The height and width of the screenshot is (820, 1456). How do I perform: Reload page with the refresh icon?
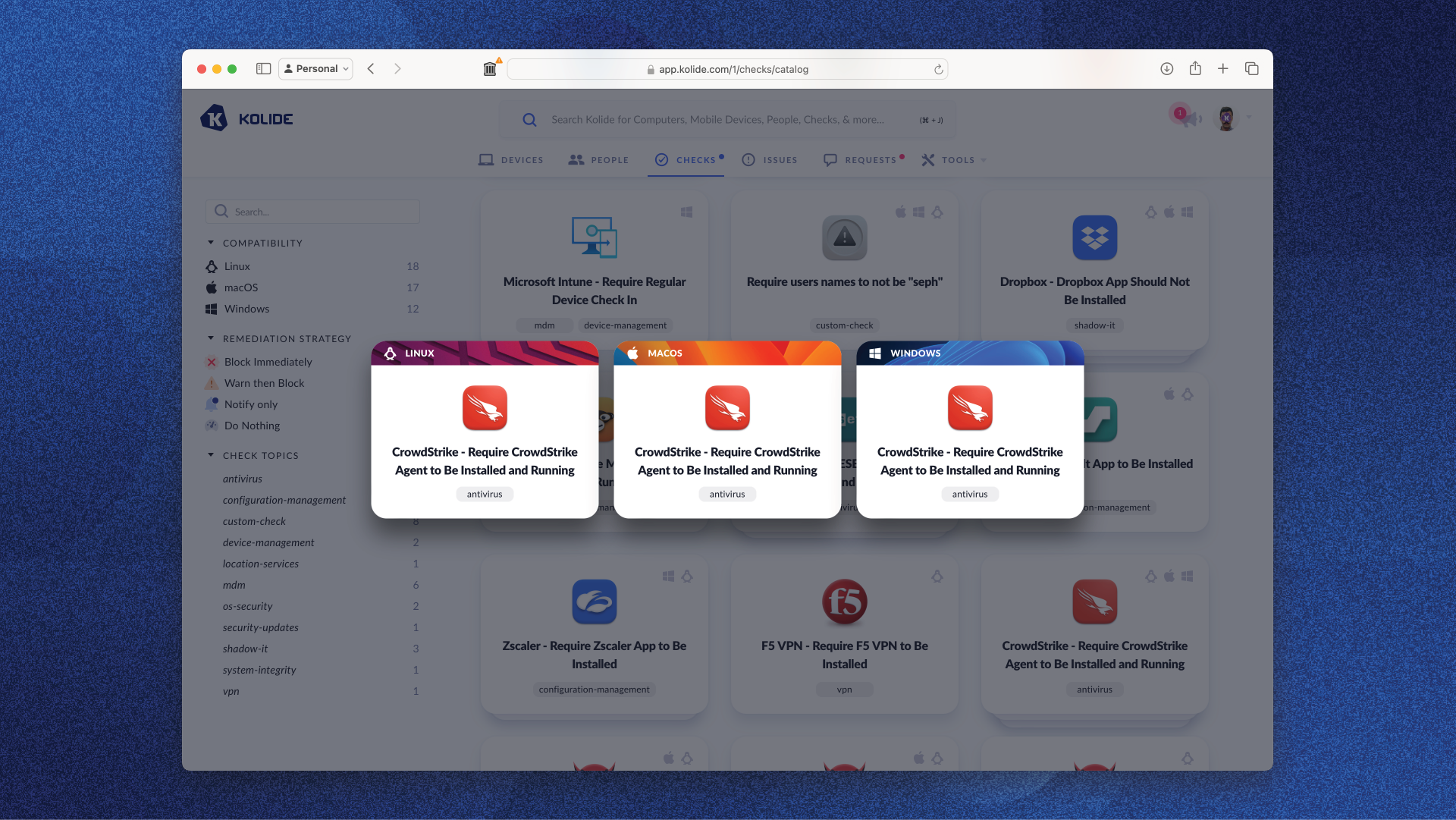pos(938,69)
